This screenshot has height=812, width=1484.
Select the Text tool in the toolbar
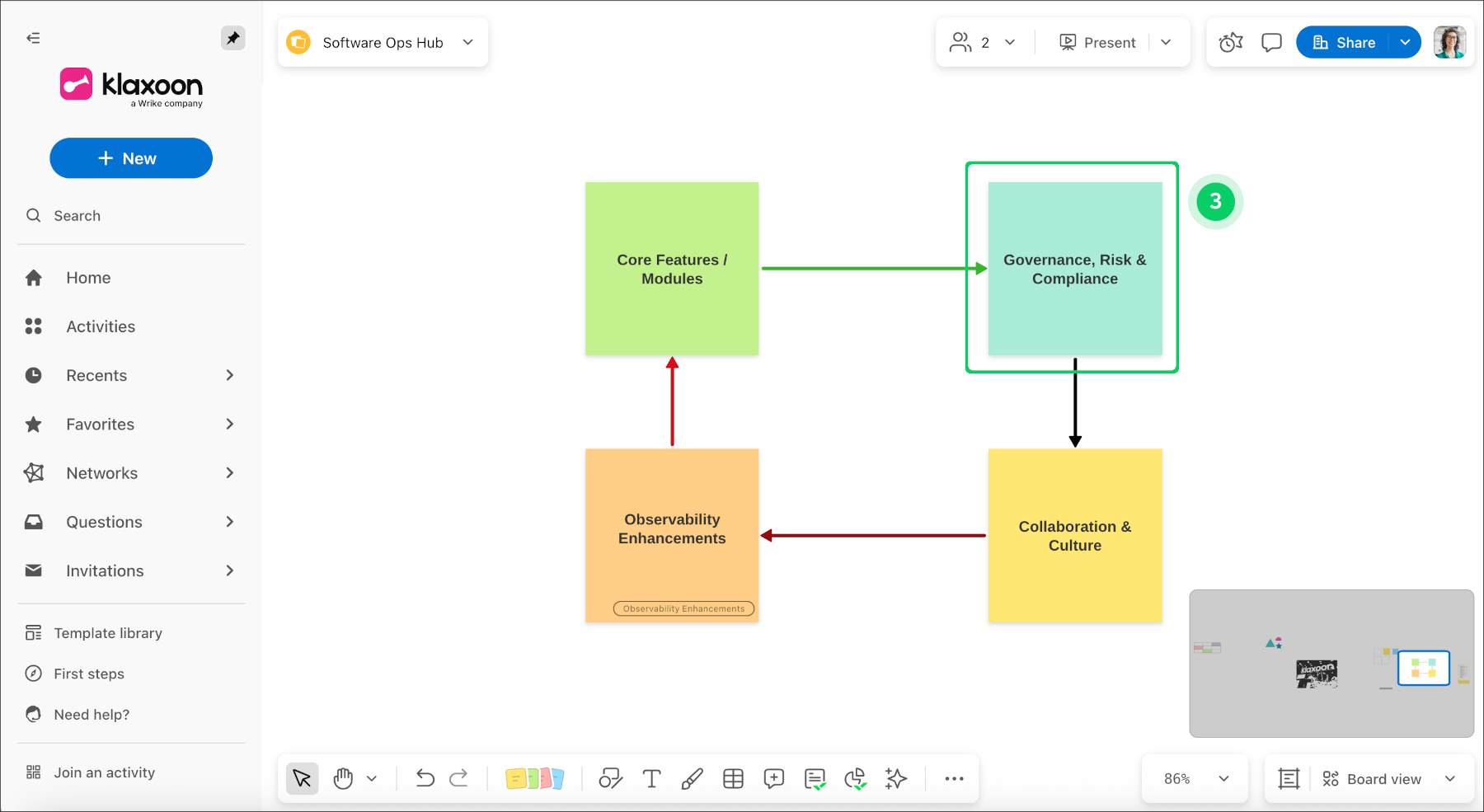click(651, 779)
